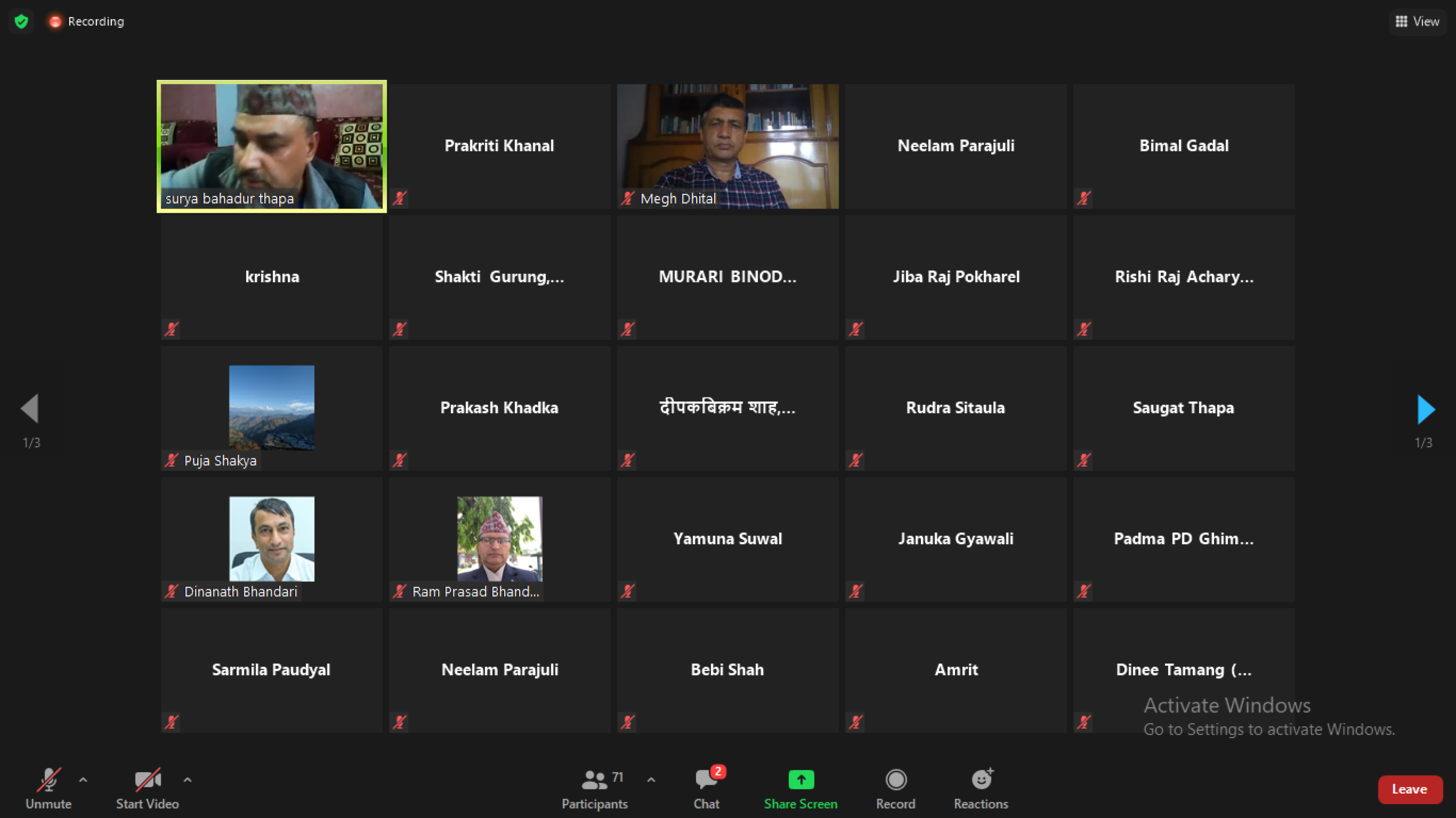Go to previous gallery page arrow
This screenshot has height=818, width=1456.
click(30, 408)
